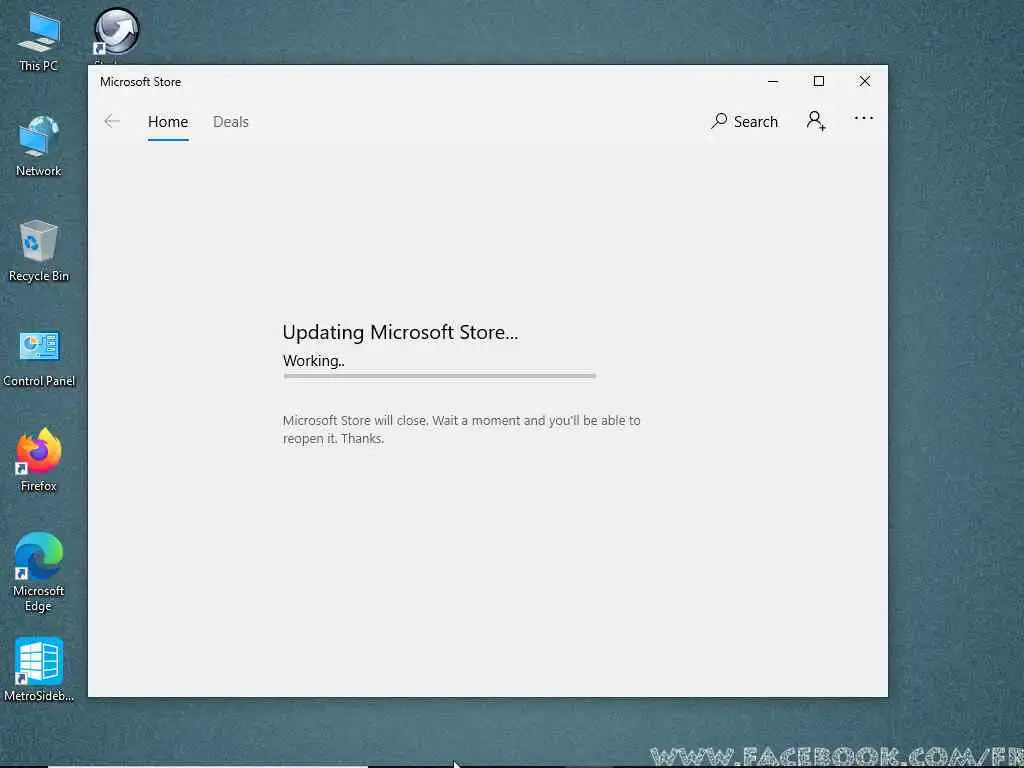Open the See more ellipsis menu
Screen dimensions: 1024x768
[x=863, y=118]
